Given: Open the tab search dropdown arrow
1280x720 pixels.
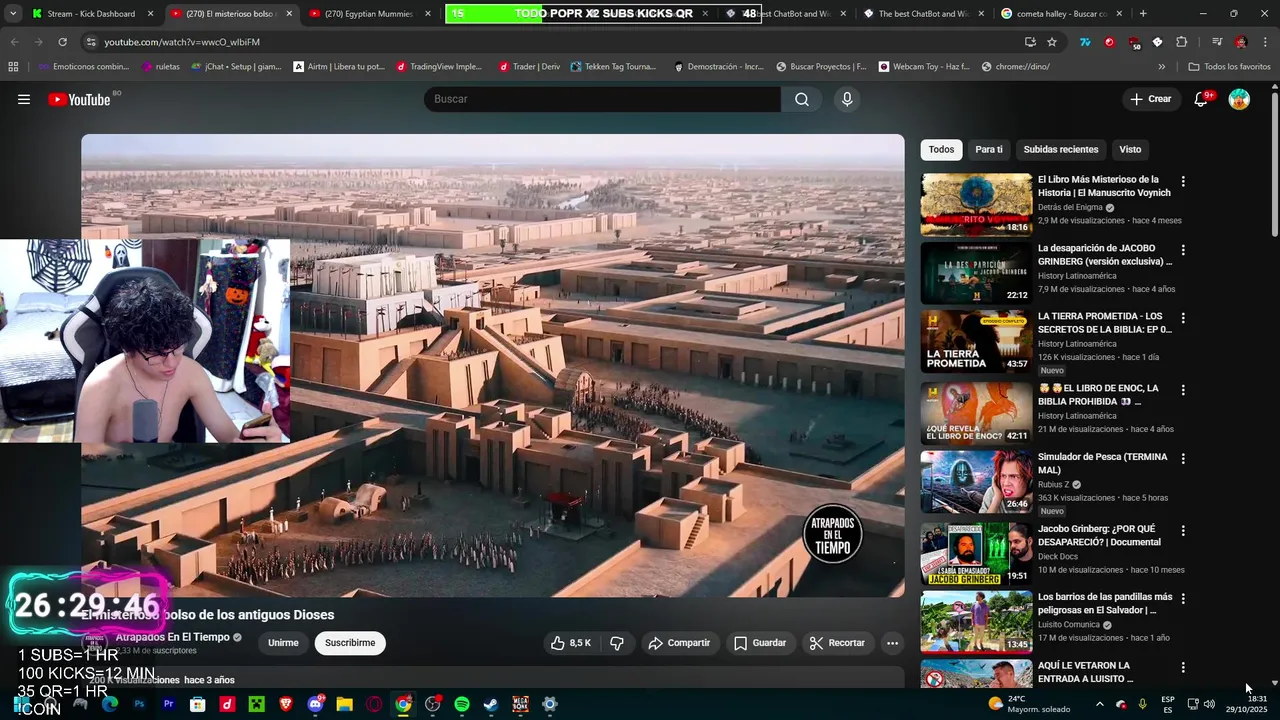Looking at the screenshot, I should (x=13, y=14).
